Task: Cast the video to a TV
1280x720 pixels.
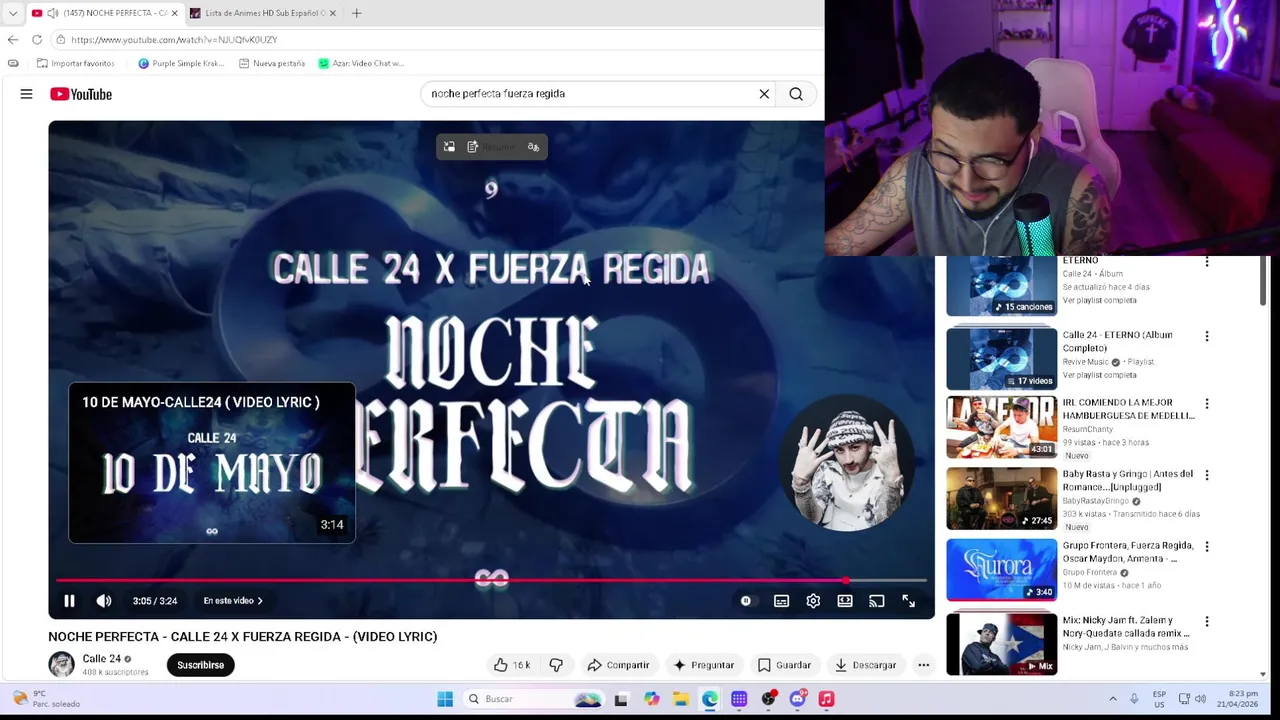Action: click(x=877, y=601)
